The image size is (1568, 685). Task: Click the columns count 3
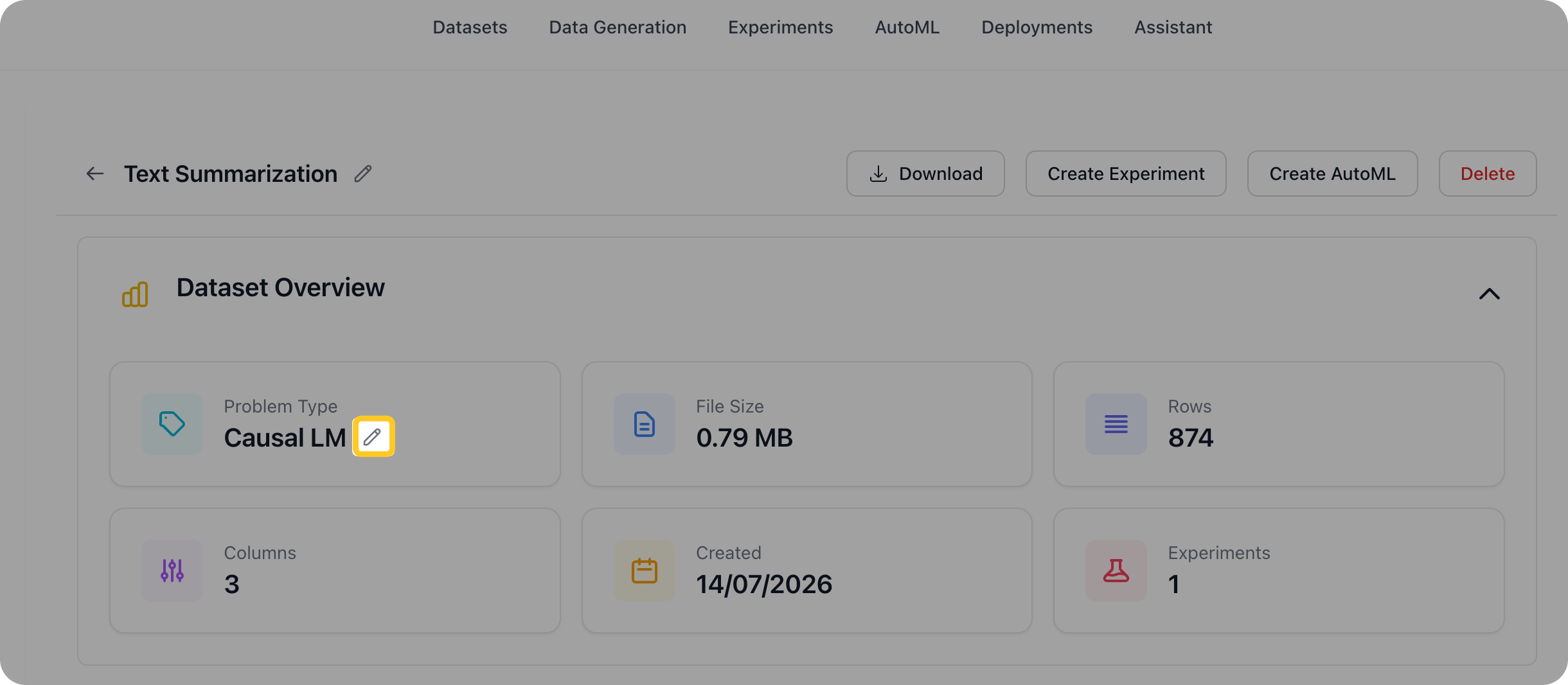pos(231,584)
